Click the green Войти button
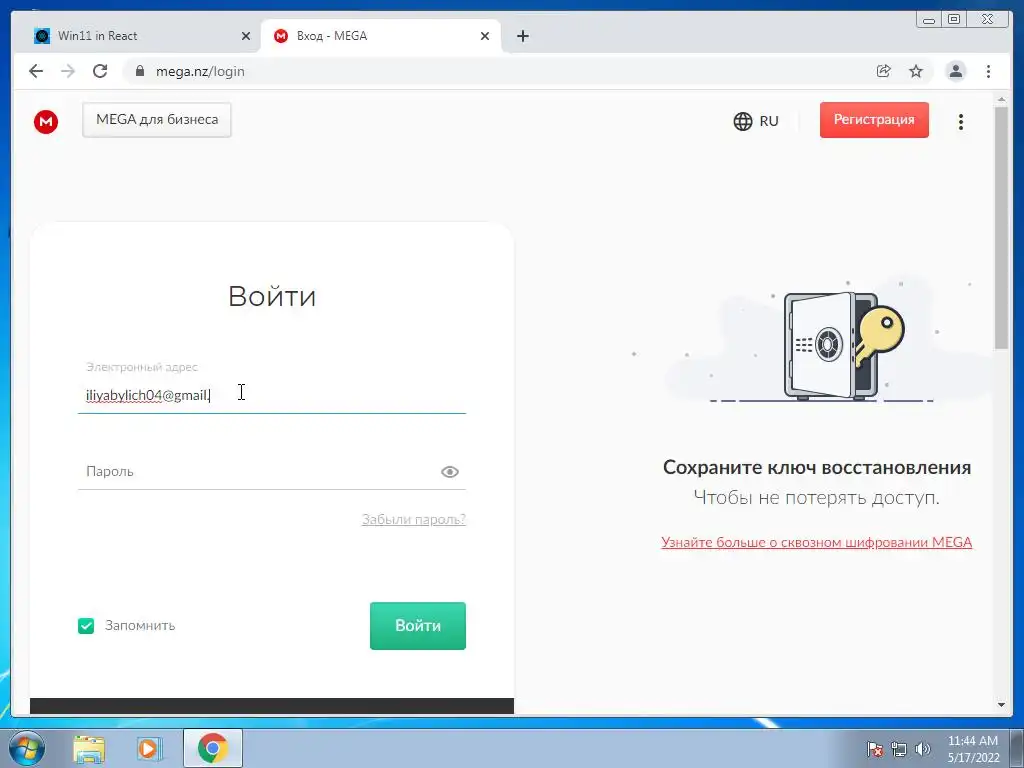 coord(418,626)
